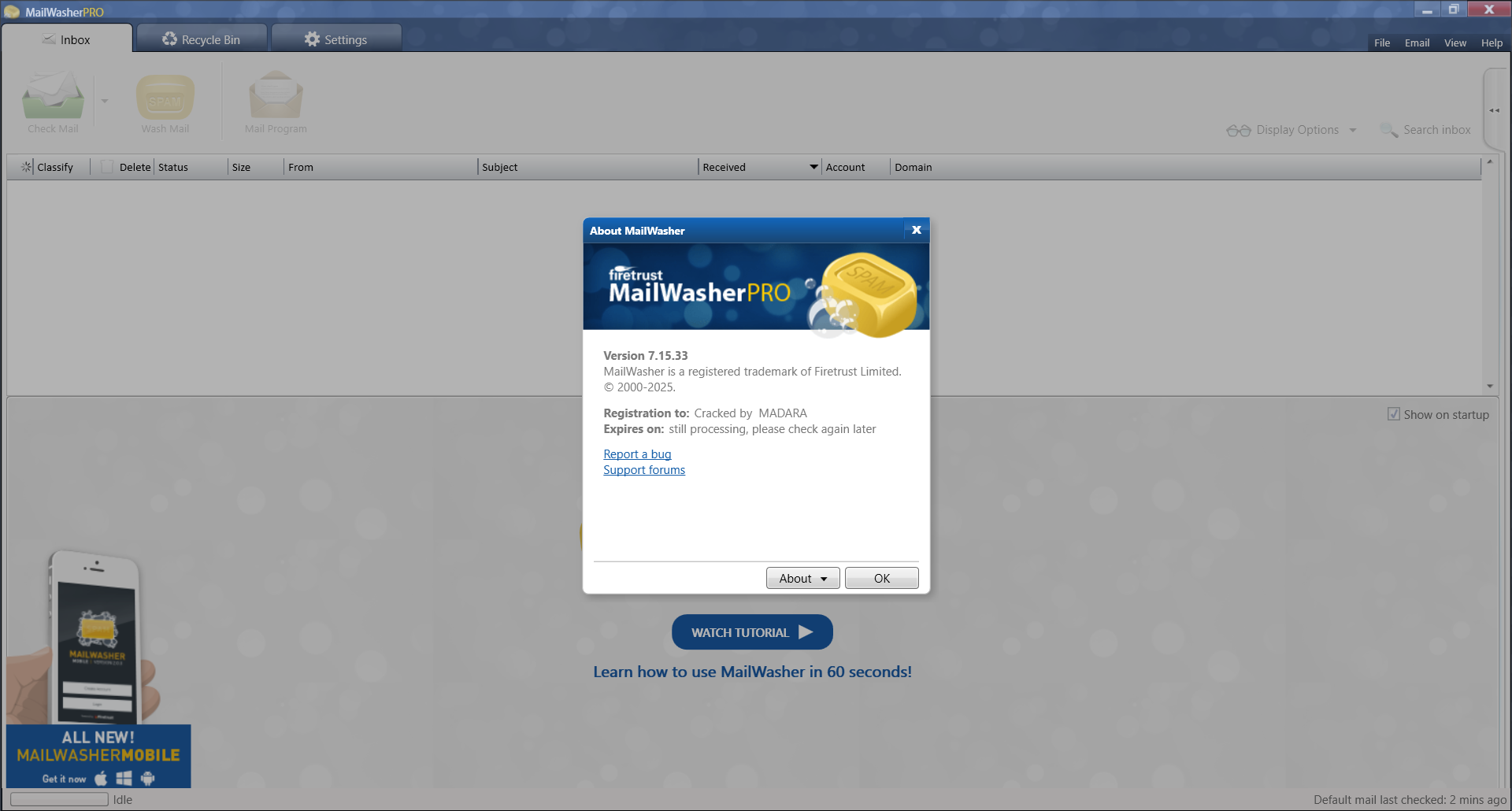Follow the Report a bug link
The width and height of the screenshot is (1512, 811).
(637, 454)
